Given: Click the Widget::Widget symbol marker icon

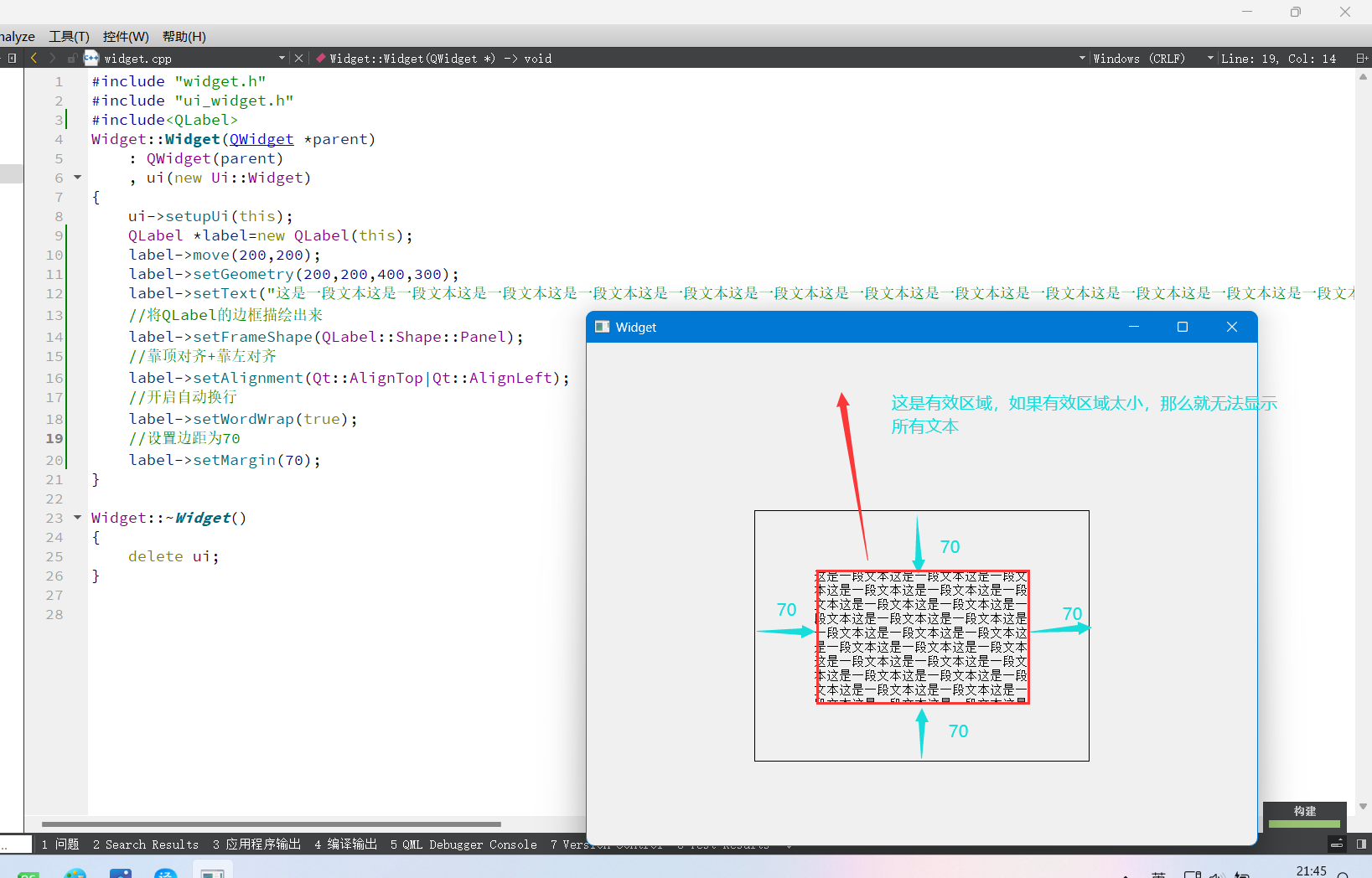Looking at the screenshot, I should [320, 58].
